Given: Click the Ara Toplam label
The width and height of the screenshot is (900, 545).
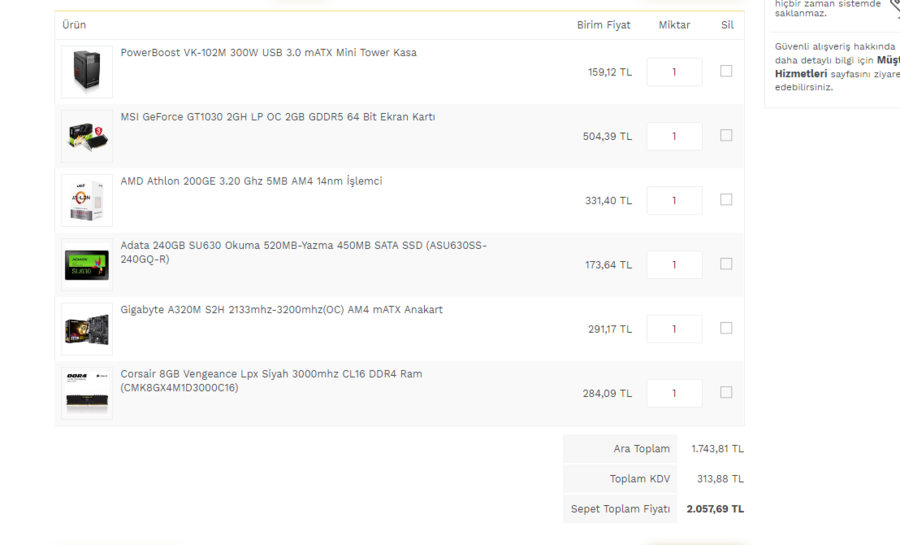Looking at the screenshot, I should (x=642, y=449).
